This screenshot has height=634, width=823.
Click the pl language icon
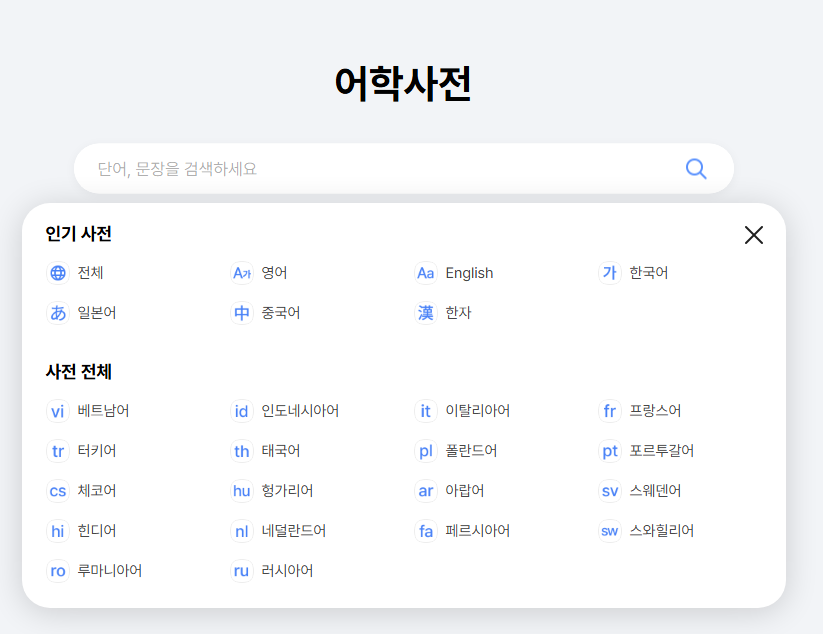[426, 451]
